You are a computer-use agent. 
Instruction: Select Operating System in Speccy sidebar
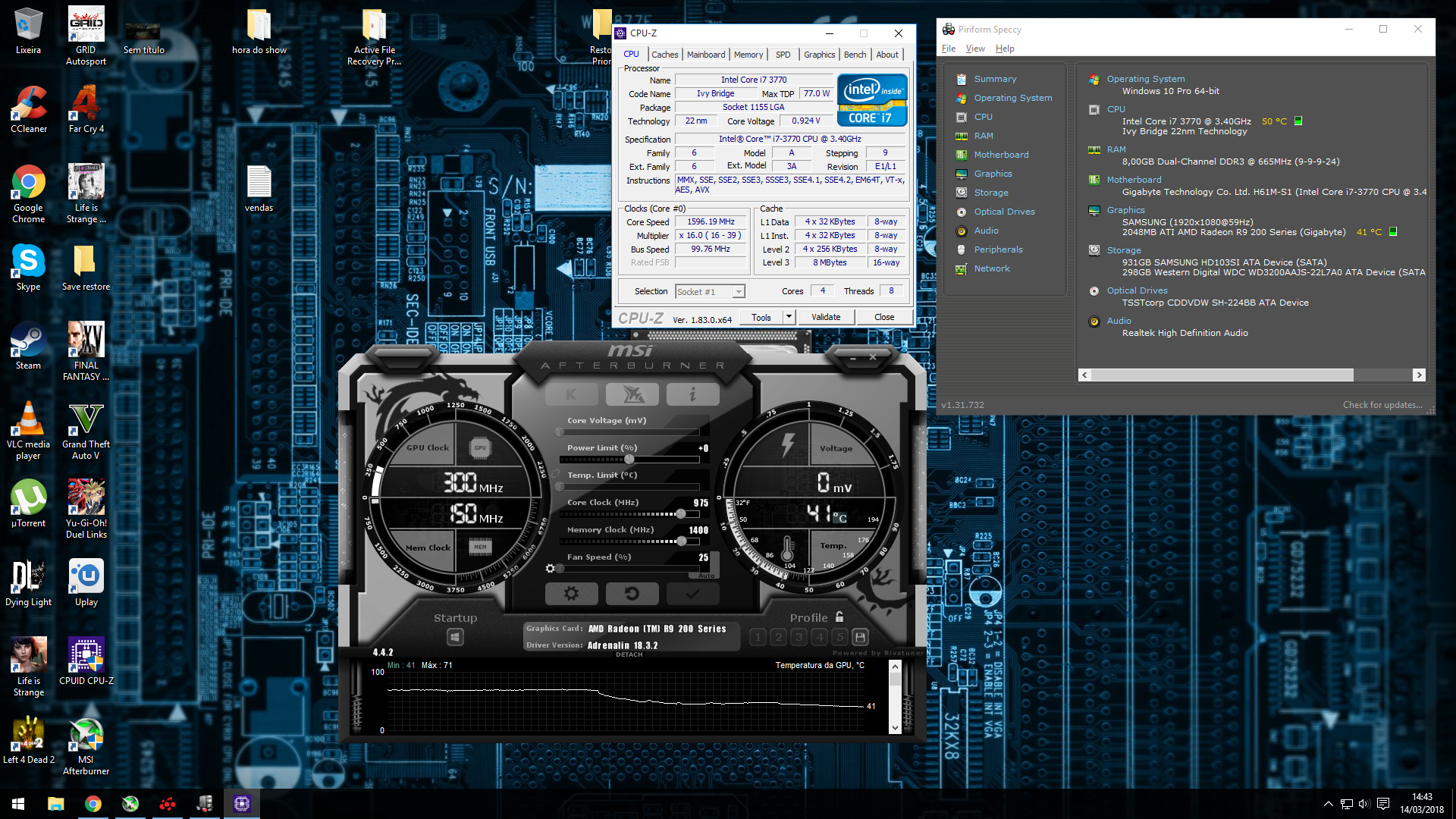pos(1013,98)
